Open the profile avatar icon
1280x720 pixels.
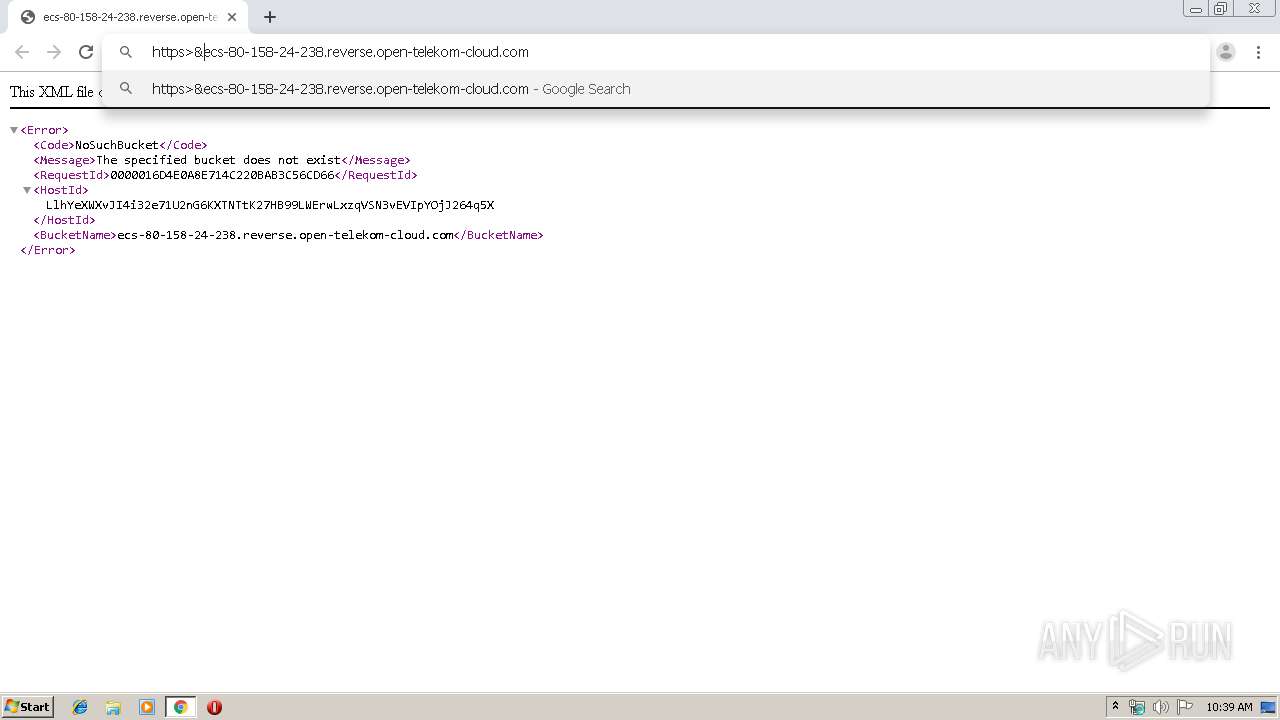point(1226,52)
